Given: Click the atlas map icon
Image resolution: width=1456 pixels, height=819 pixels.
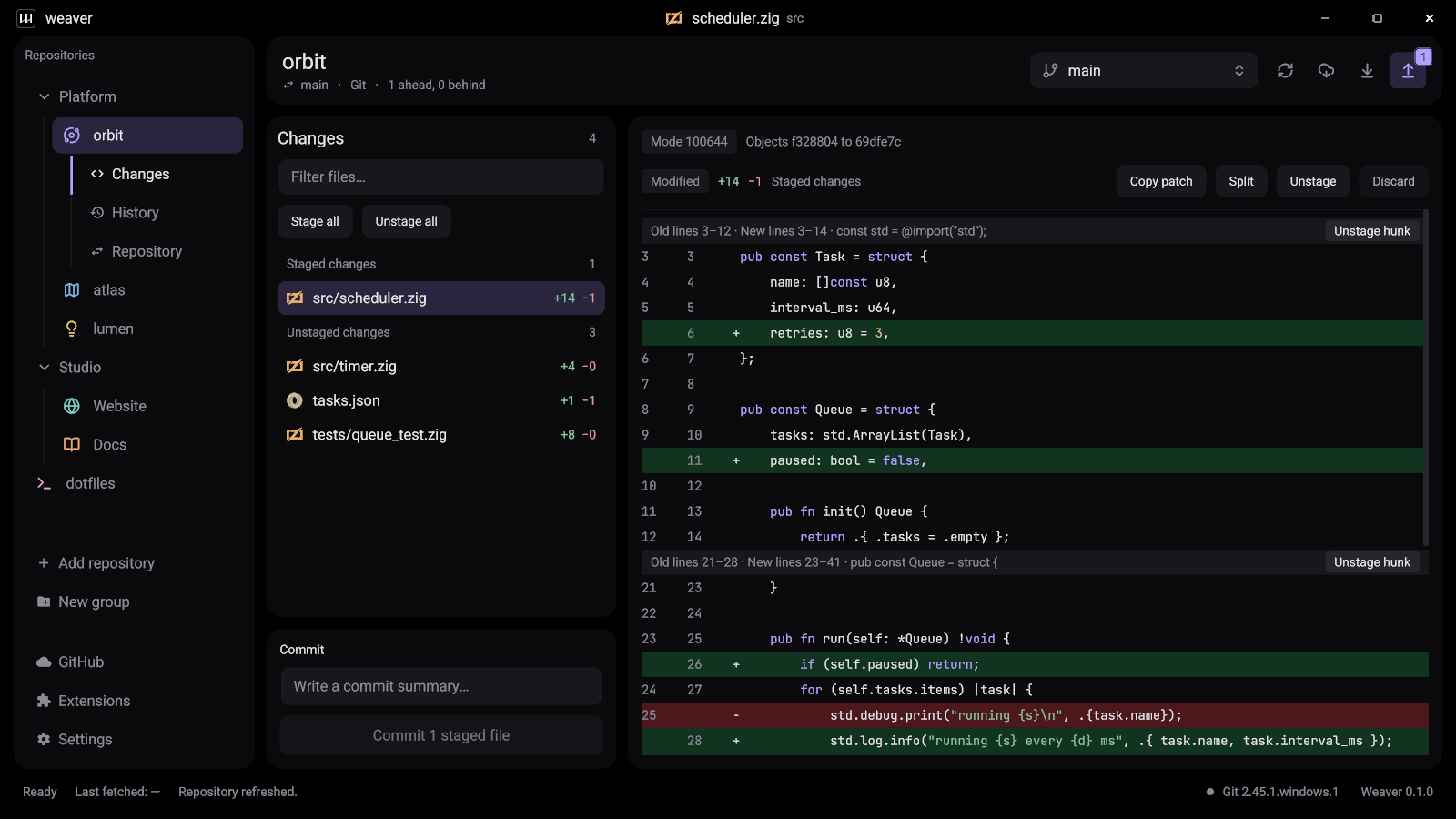Looking at the screenshot, I should 72,290.
